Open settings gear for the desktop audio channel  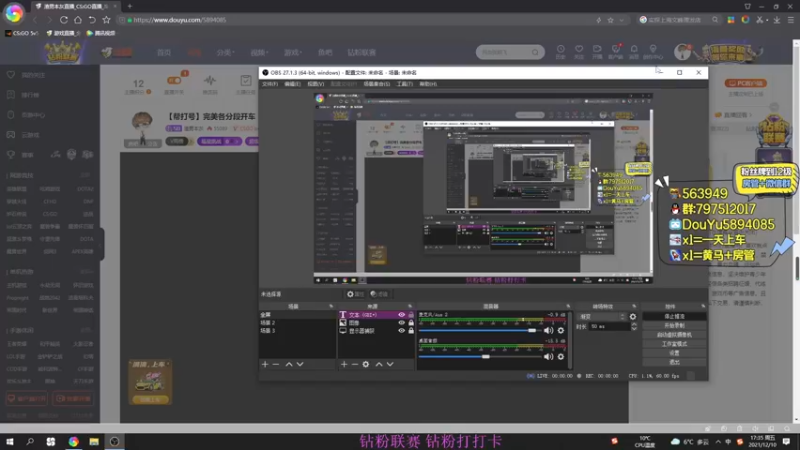(561, 357)
